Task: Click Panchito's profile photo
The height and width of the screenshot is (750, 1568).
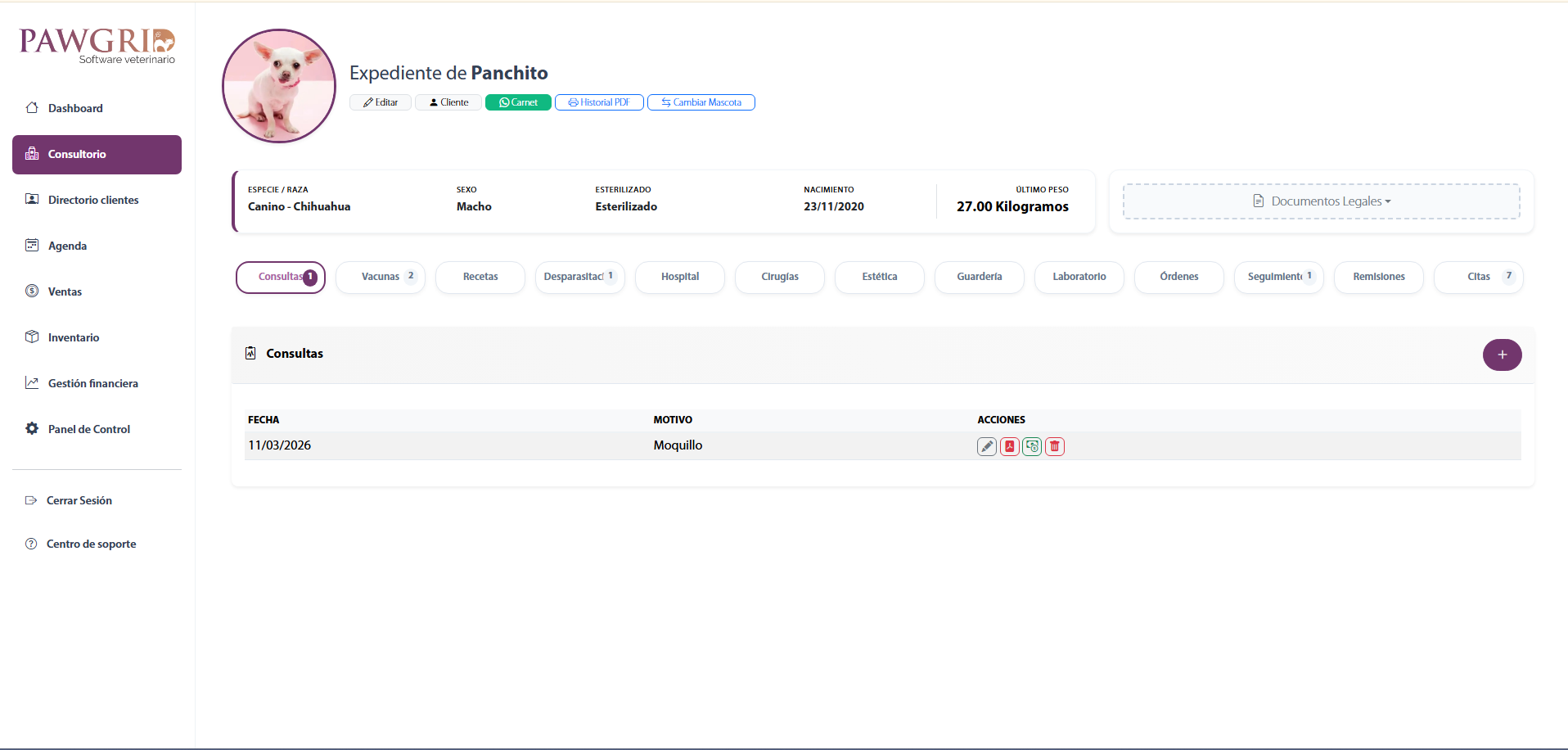Action: tap(279, 86)
